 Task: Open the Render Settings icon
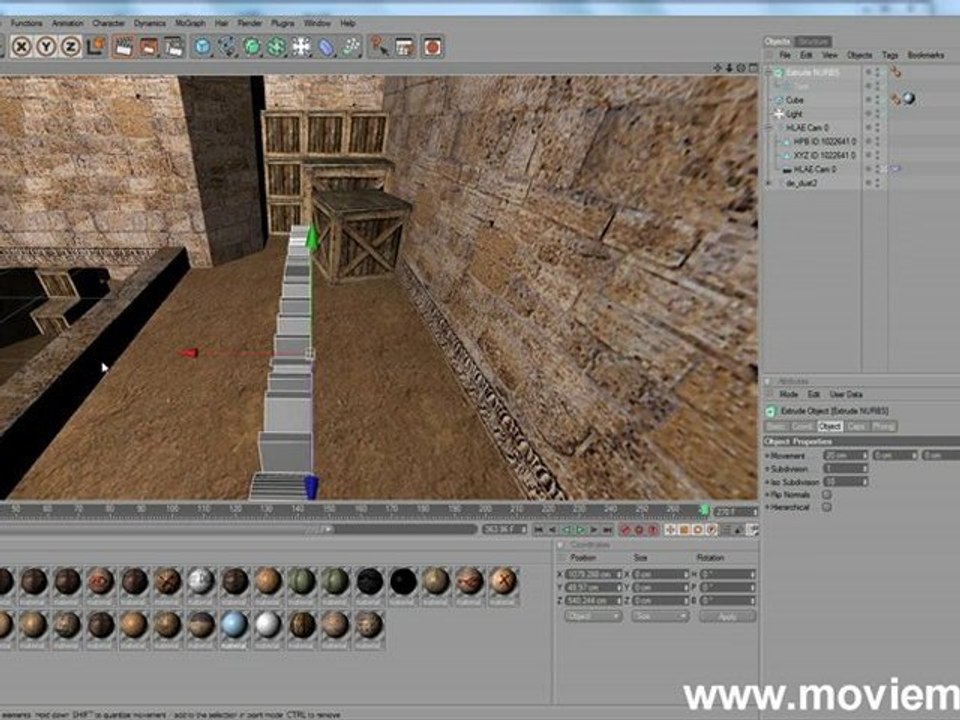[x=174, y=47]
